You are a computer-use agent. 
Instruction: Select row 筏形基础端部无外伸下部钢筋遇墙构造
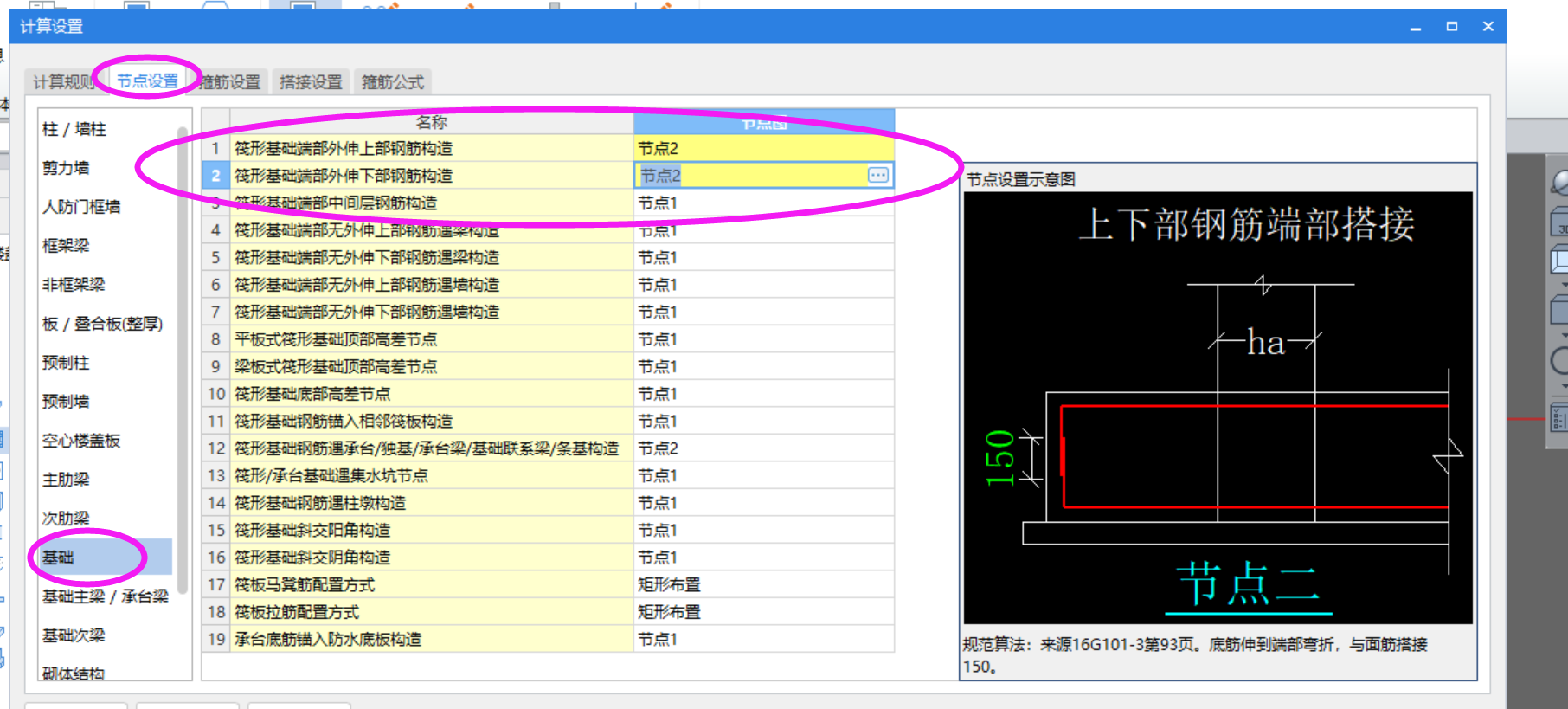tap(431, 312)
